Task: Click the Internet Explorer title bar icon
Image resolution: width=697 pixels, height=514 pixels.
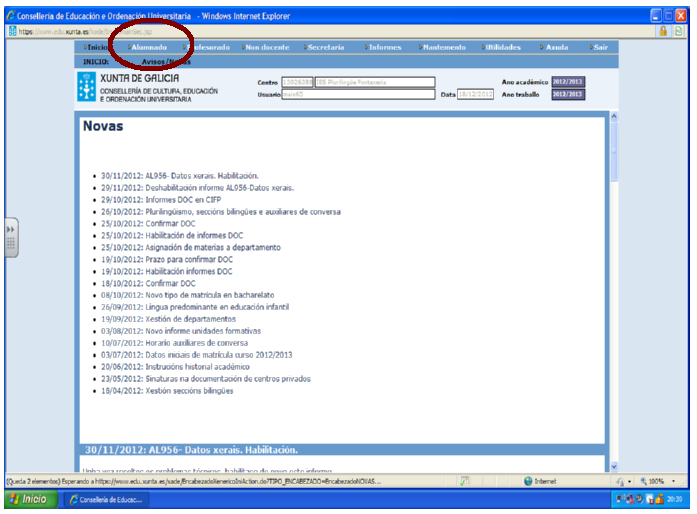Action: [x=10, y=16]
